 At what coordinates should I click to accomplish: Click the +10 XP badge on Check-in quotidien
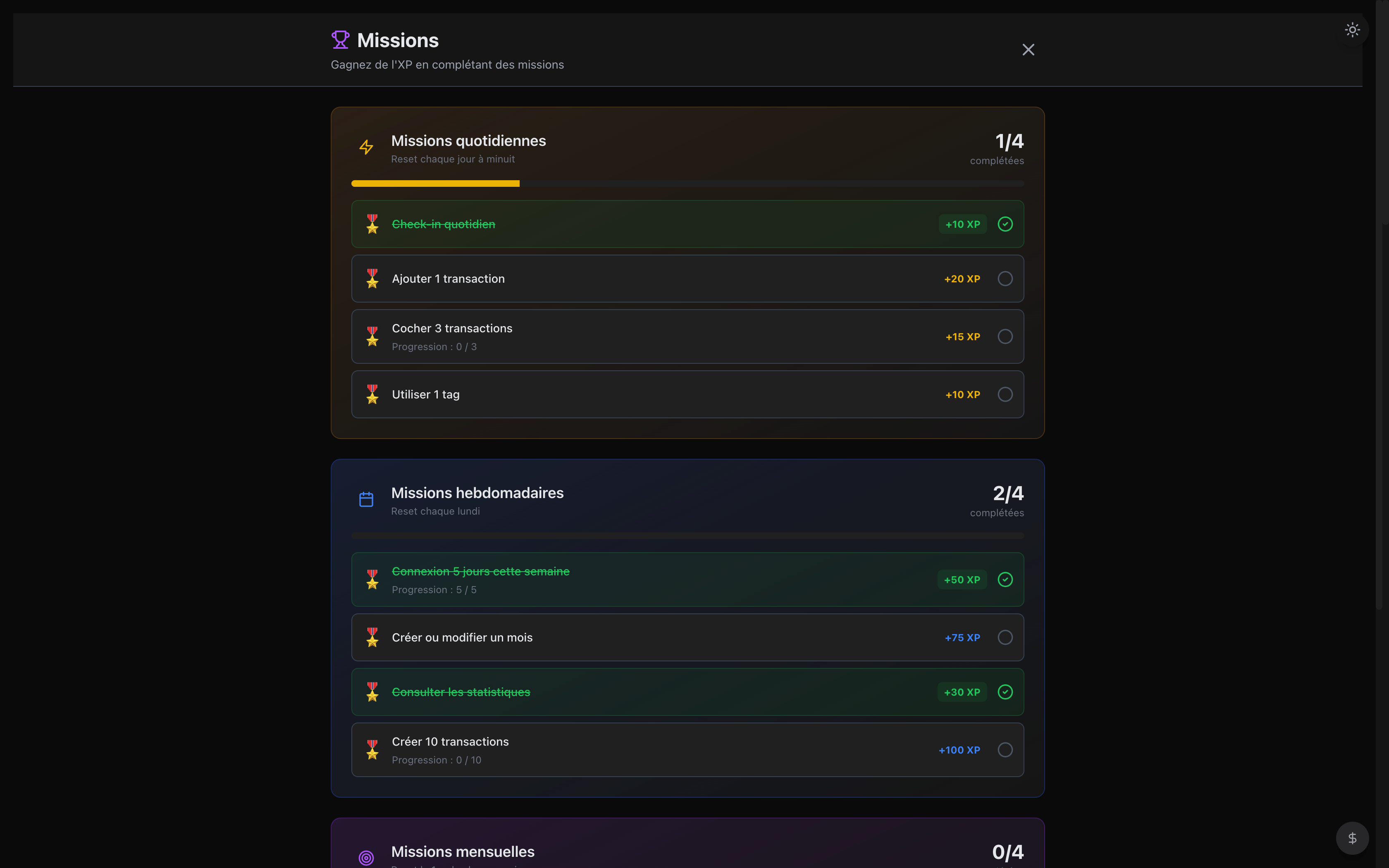pyautogui.click(x=962, y=224)
